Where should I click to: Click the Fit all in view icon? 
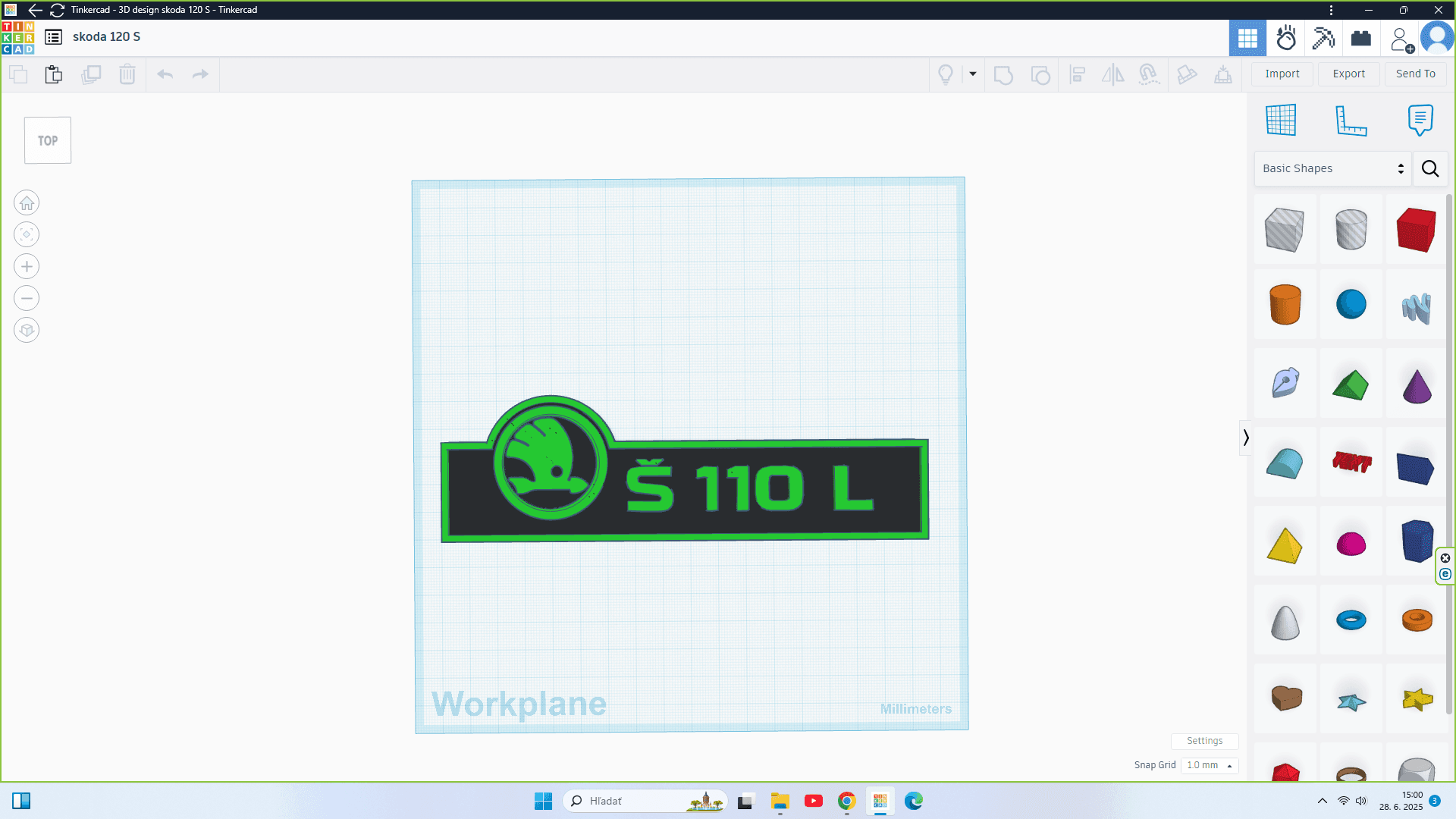pyautogui.click(x=27, y=235)
